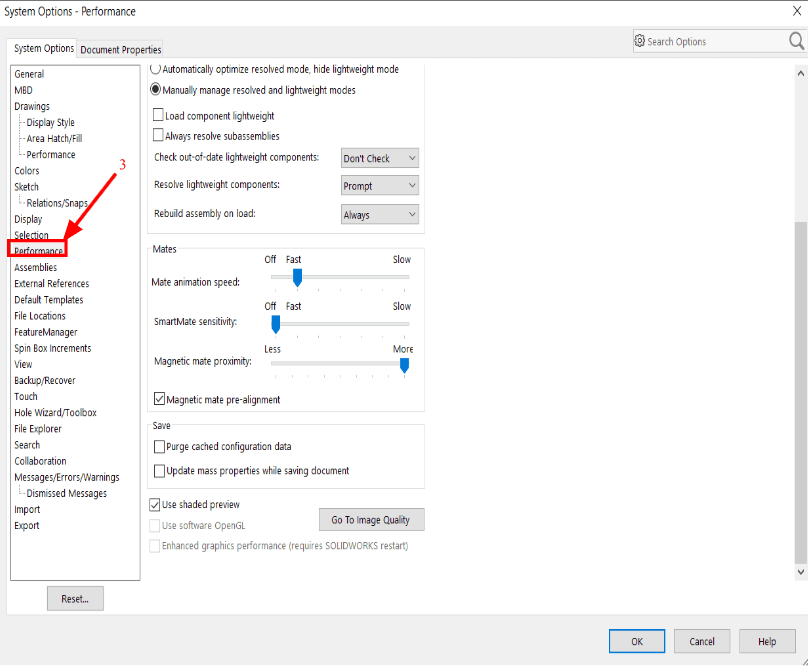
Task: Select Default Templates category
Action: click(x=48, y=299)
